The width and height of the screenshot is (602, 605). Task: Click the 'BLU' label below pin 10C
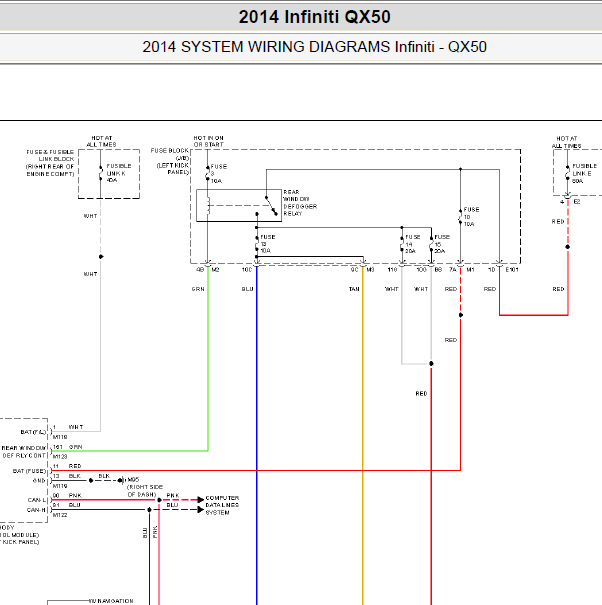[x=247, y=289]
